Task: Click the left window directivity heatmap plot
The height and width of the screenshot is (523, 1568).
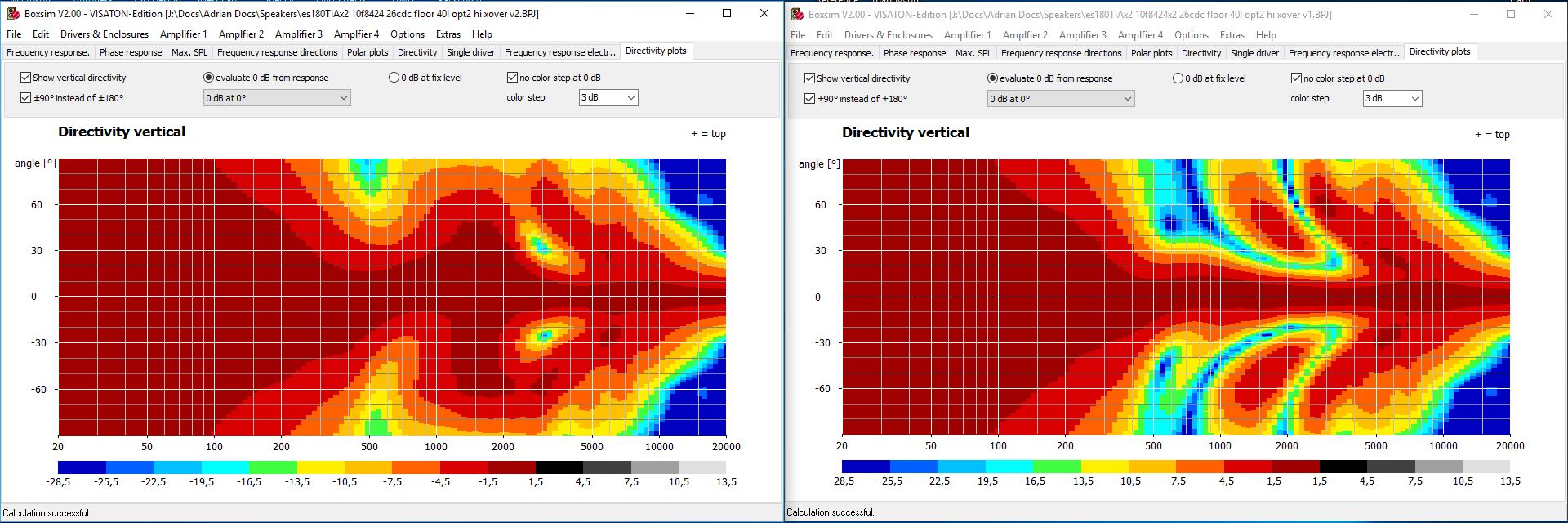Action: pyautogui.click(x=392, y=297)
